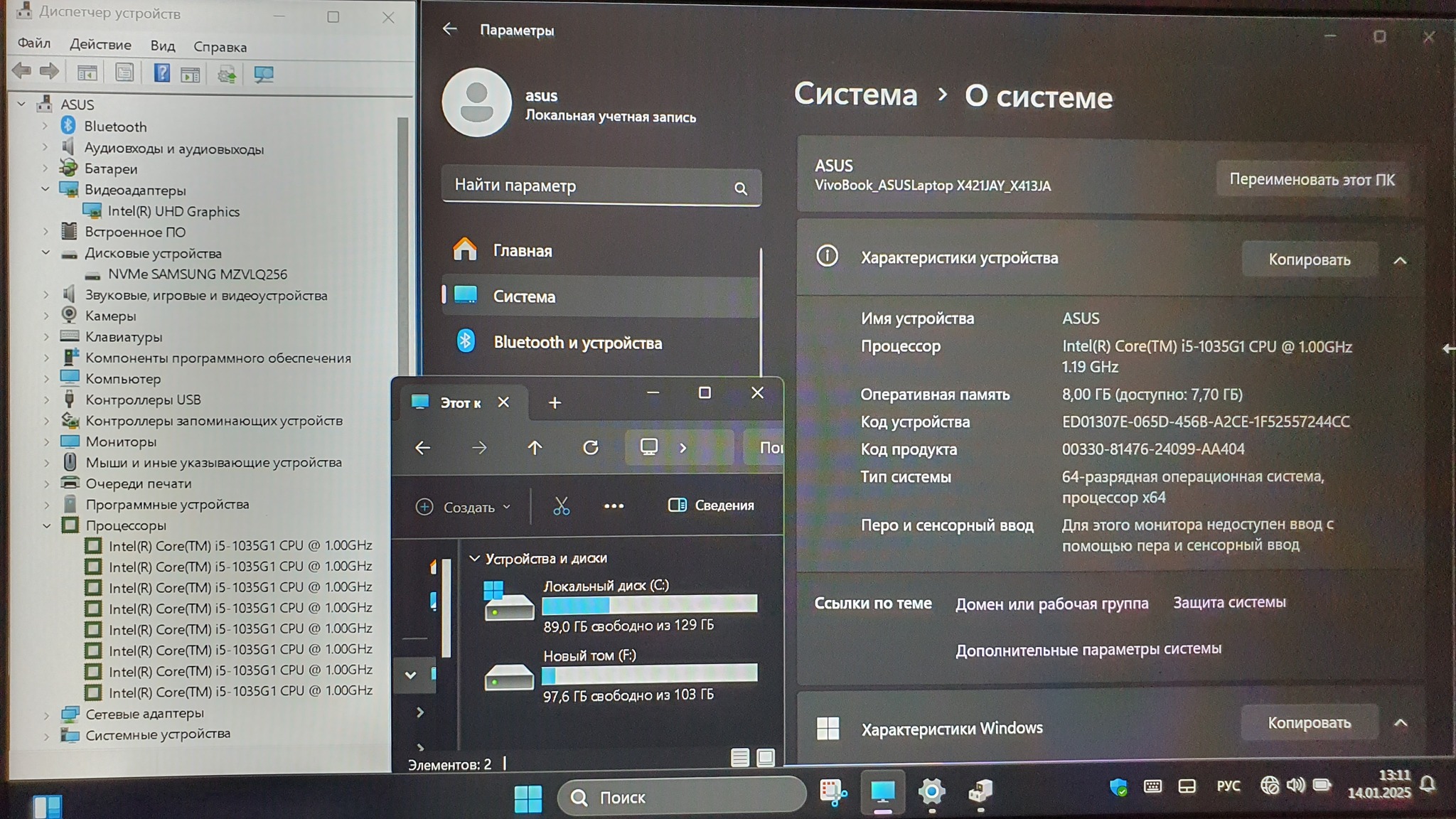Toggle the Сведения details pane

point(711,505)
